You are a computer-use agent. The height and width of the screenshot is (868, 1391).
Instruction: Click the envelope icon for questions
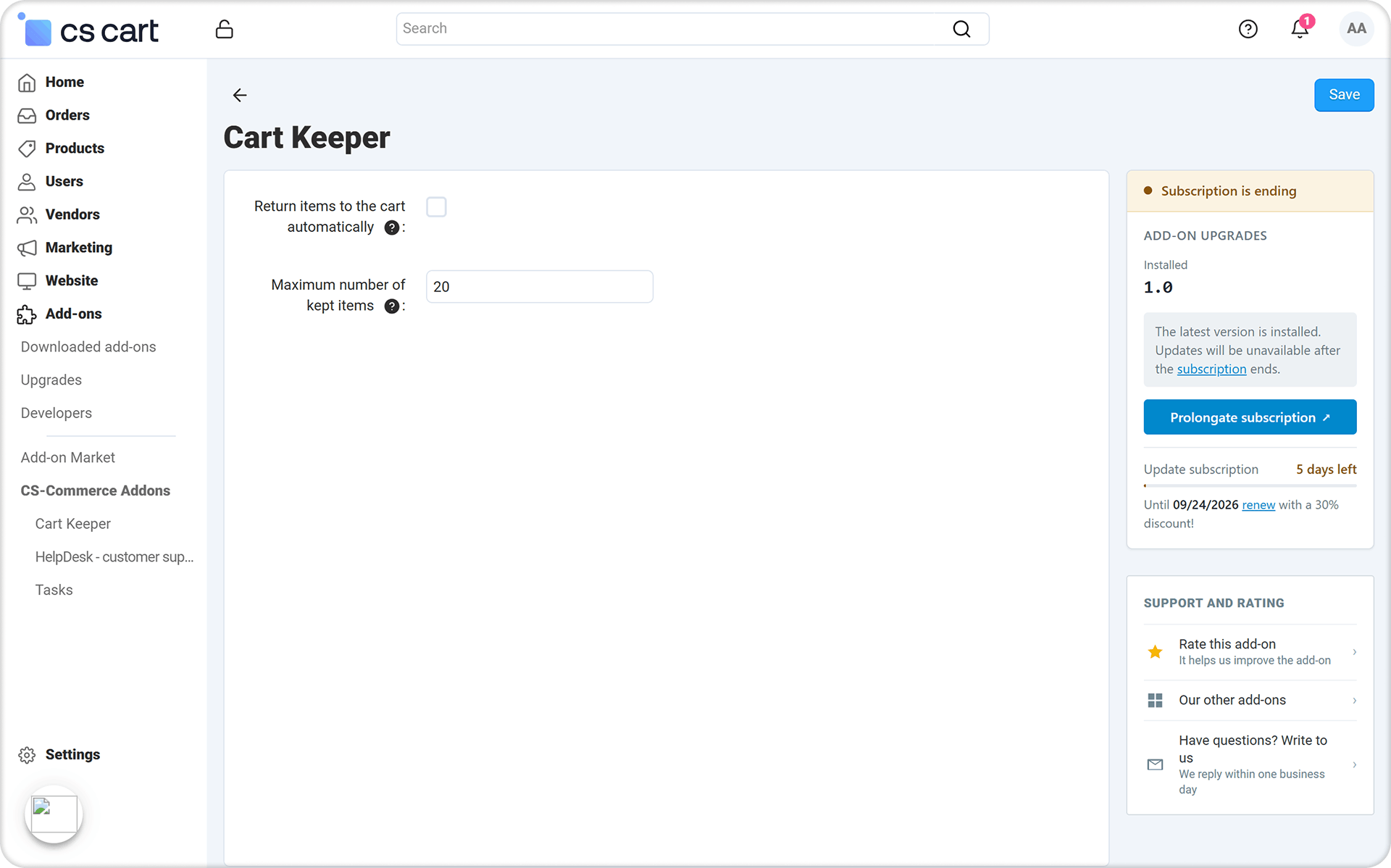pyautogui.click(x=1156, y=764)
